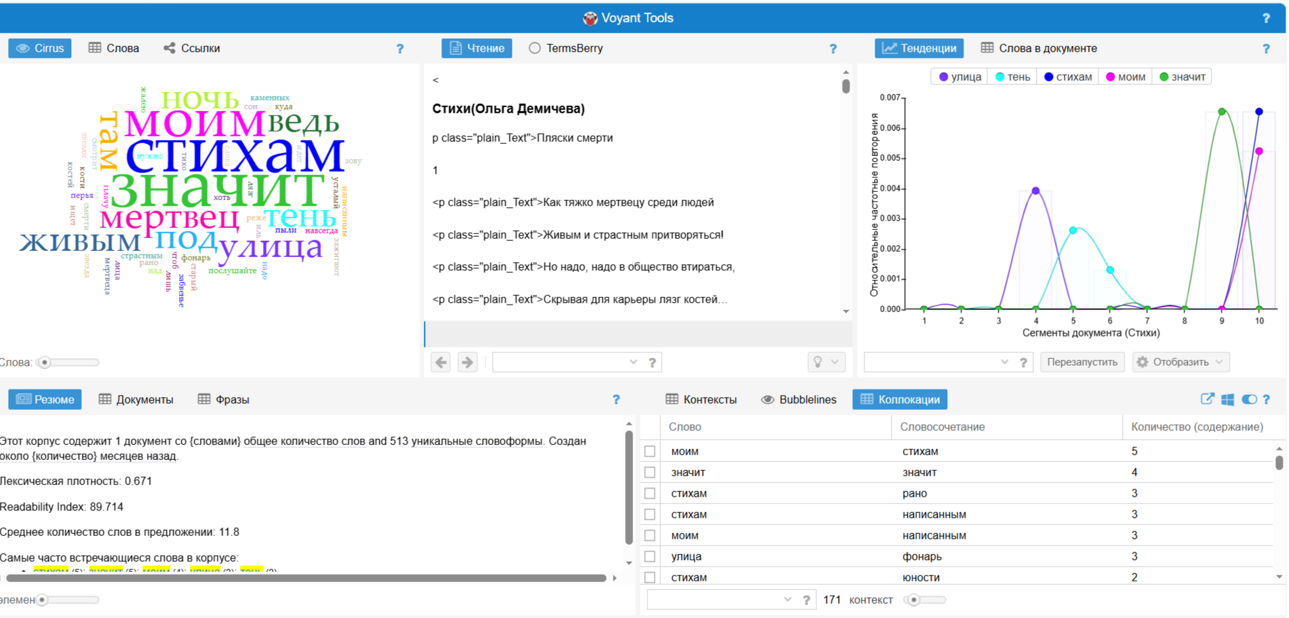Click help beside reader search field
This screenshot has height=618, width=1289.
tap(652, 362)
